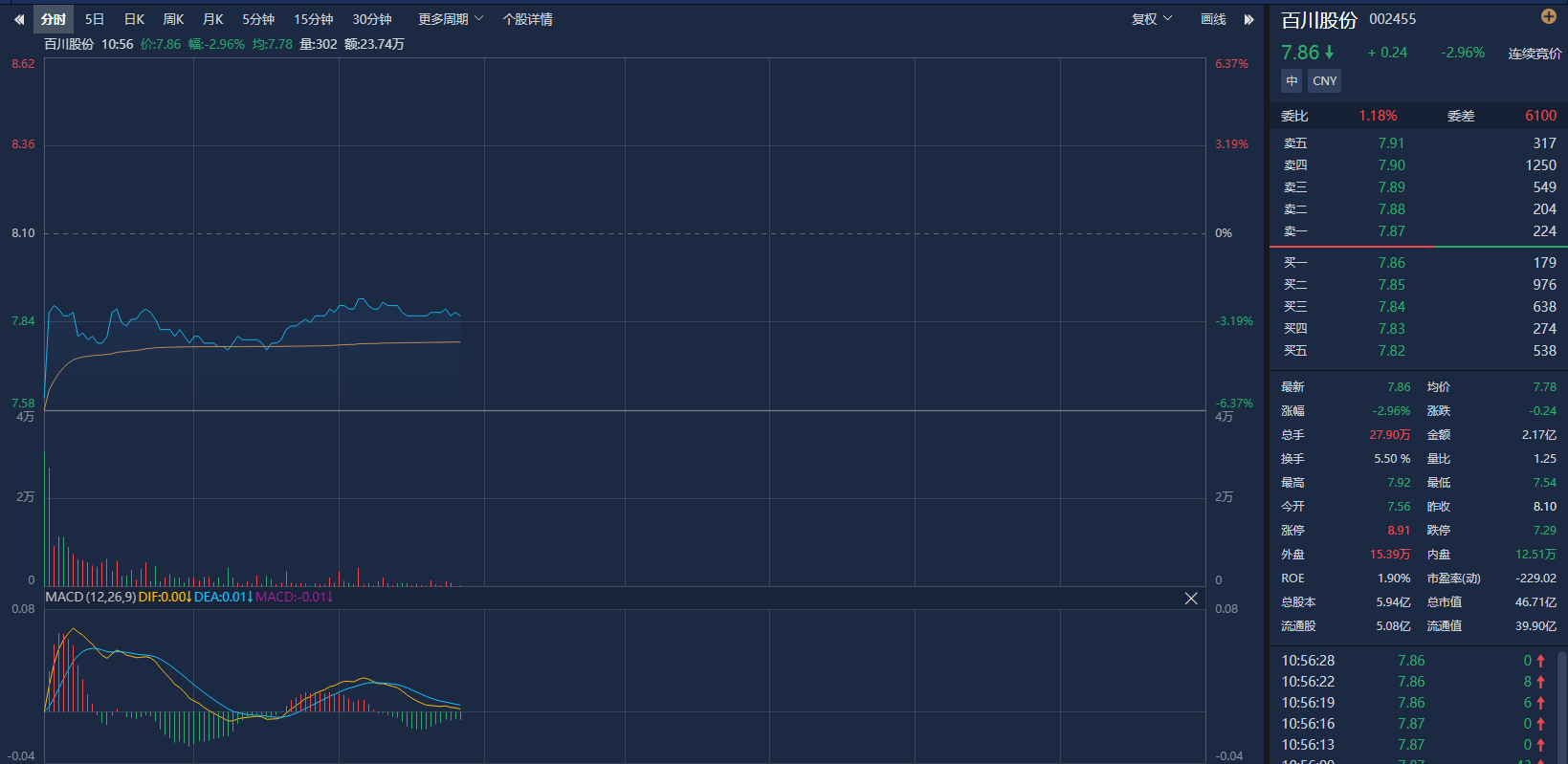This screenshot has width=1568, height=764.
Task: Click the 周K weekly chart button
Action: point(173,19)
